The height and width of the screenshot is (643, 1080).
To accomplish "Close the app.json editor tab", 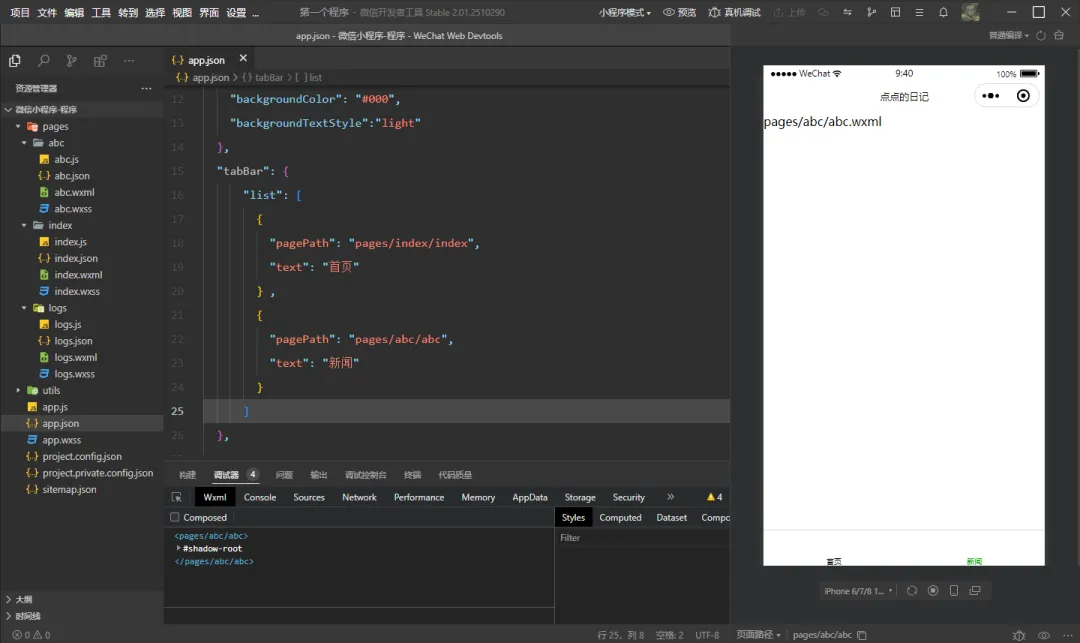I will pyautogui.click(x=243, y=59).
